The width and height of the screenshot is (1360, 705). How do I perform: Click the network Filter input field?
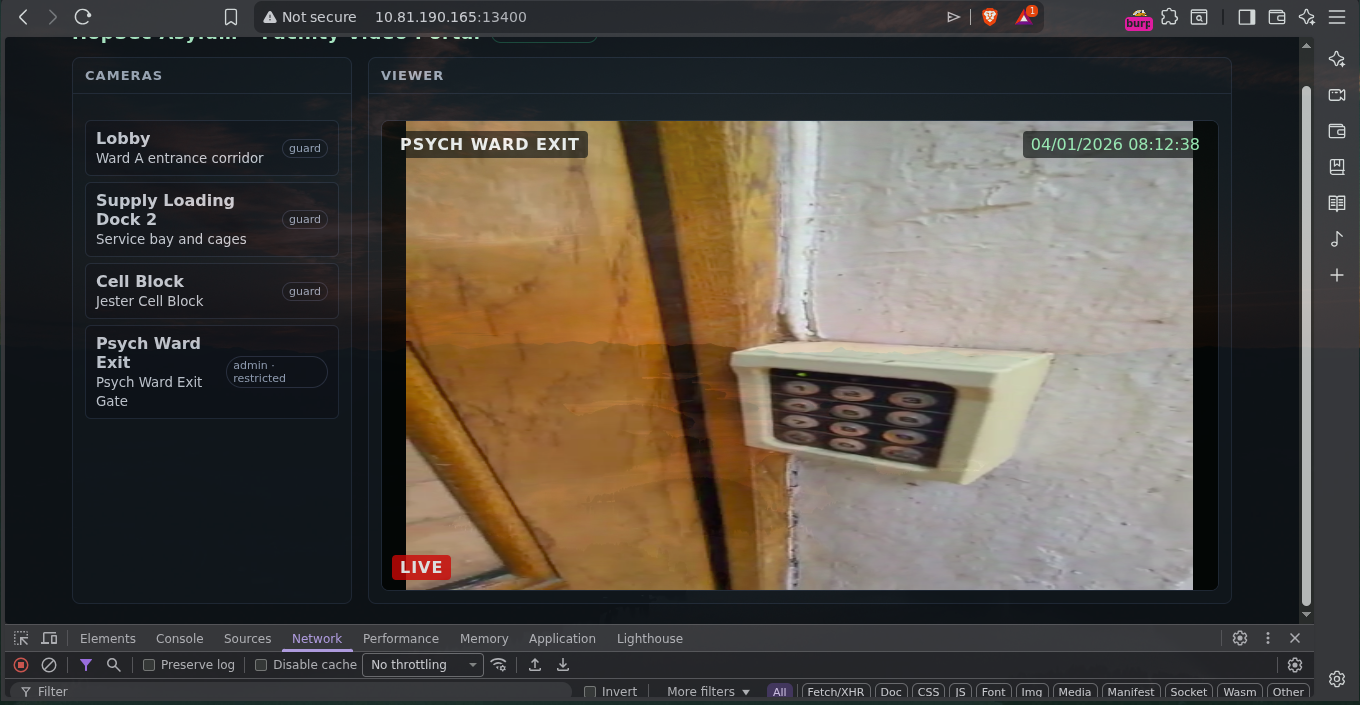[300, 692]
